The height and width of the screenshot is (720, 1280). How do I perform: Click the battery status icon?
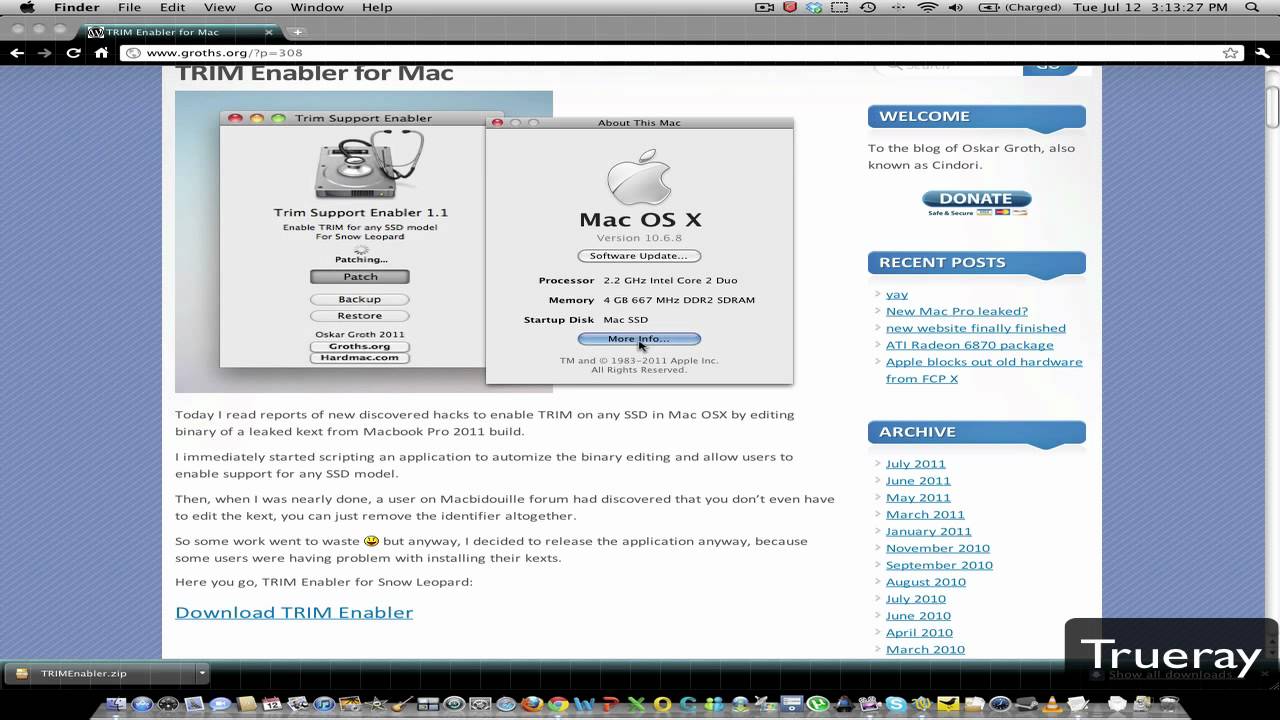988,7
